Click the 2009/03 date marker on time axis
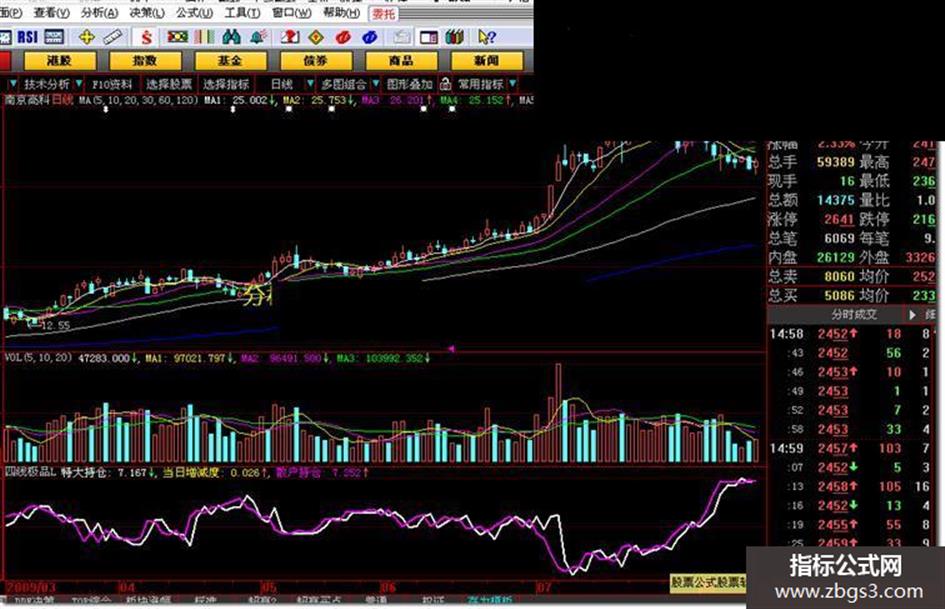The width and height of the screenshot is (945, 609). pos(31,587)
